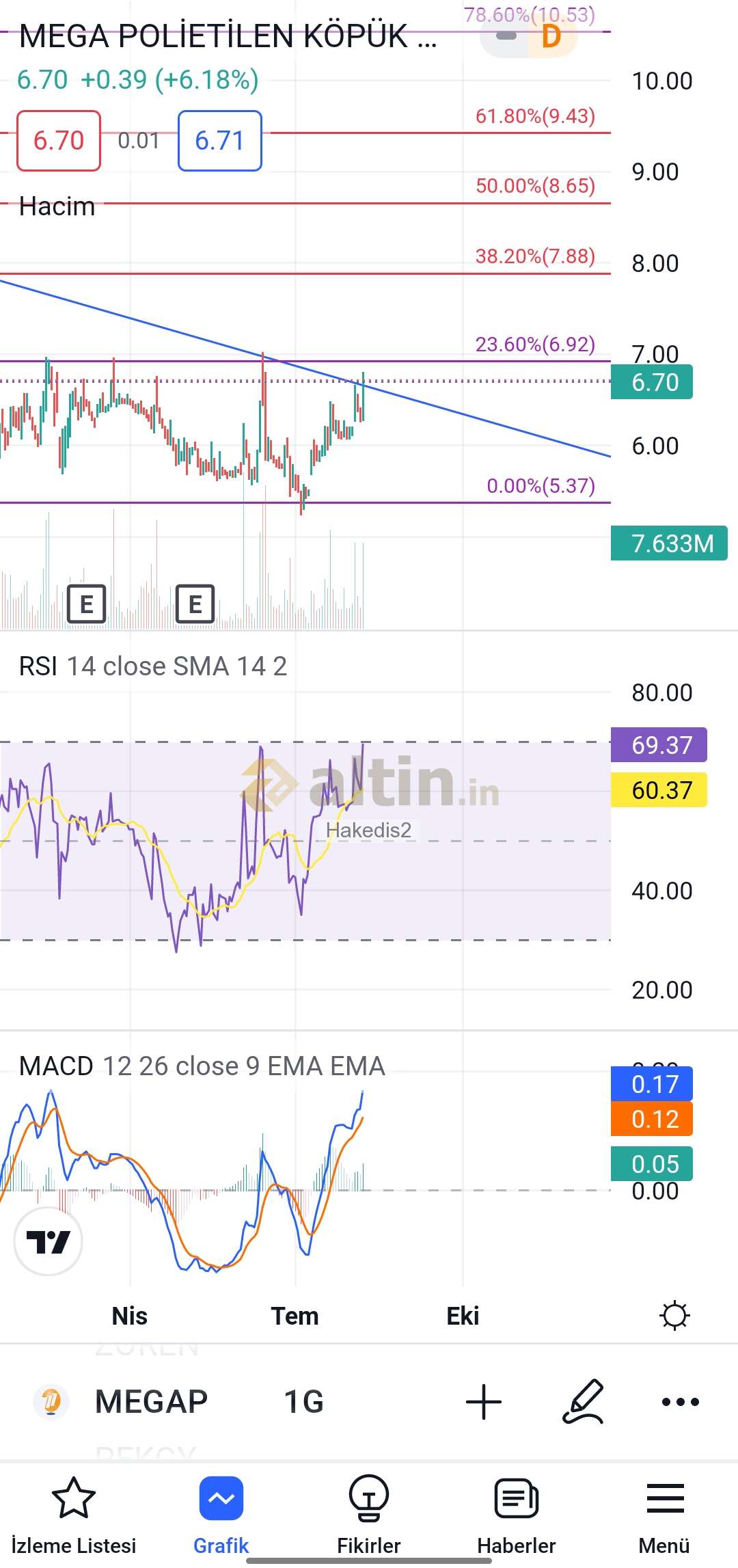738x1568 pixels.
Task: Open the three-dots more options
Action: (x=681, y=1402)
